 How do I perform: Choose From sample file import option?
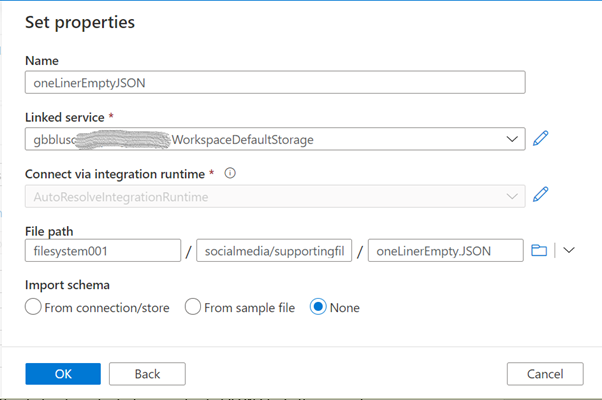coord(194,307)
